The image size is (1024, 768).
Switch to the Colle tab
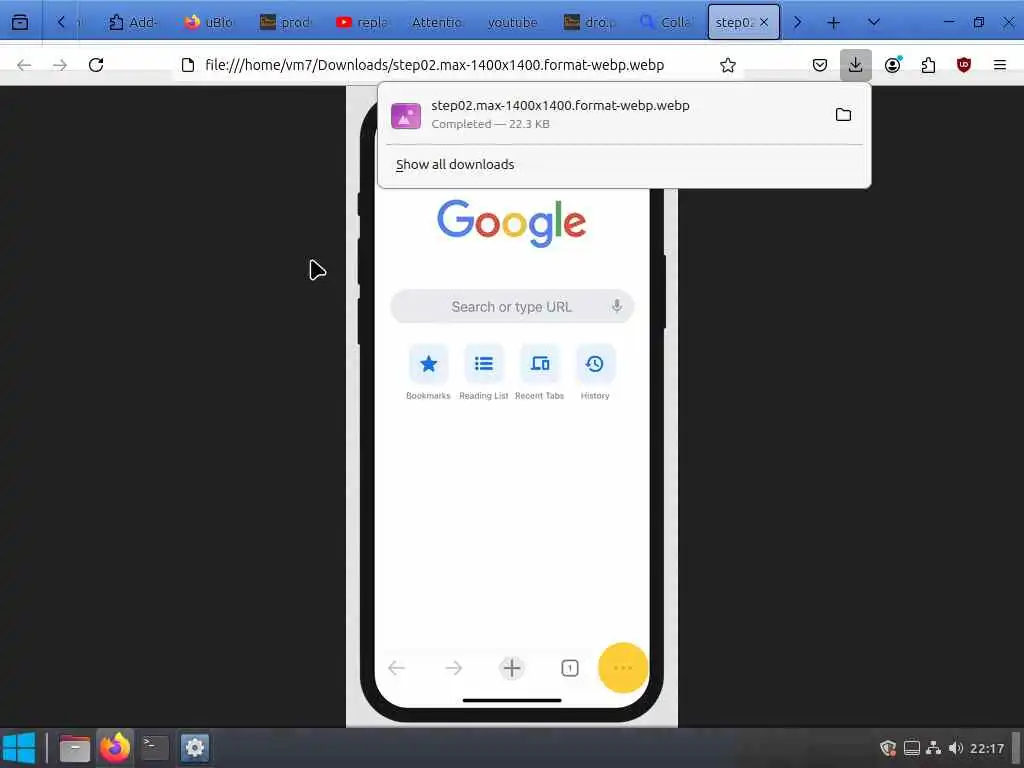point(665,22)
